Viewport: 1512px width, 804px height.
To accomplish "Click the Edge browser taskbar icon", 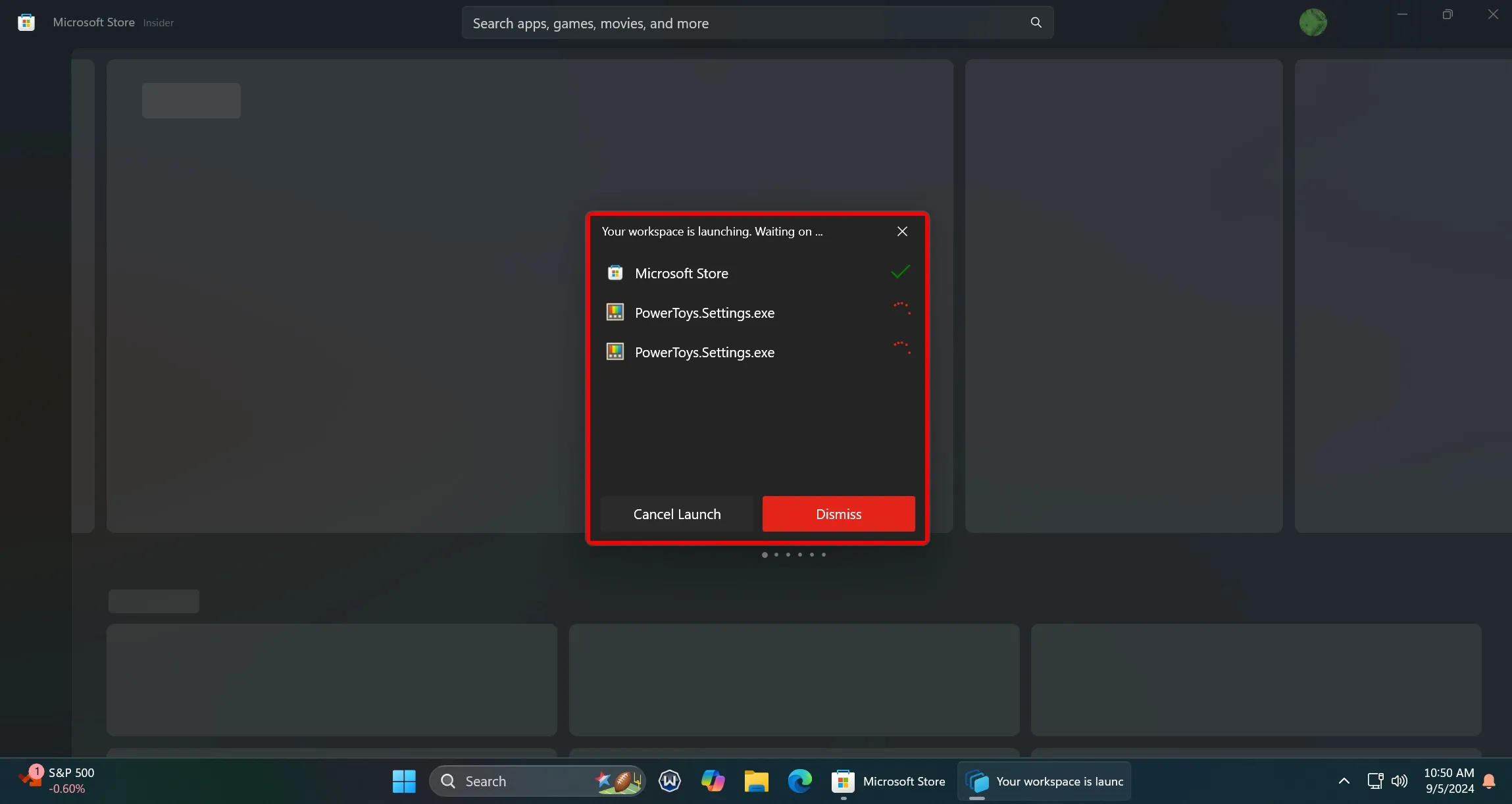I will (799, 781).
